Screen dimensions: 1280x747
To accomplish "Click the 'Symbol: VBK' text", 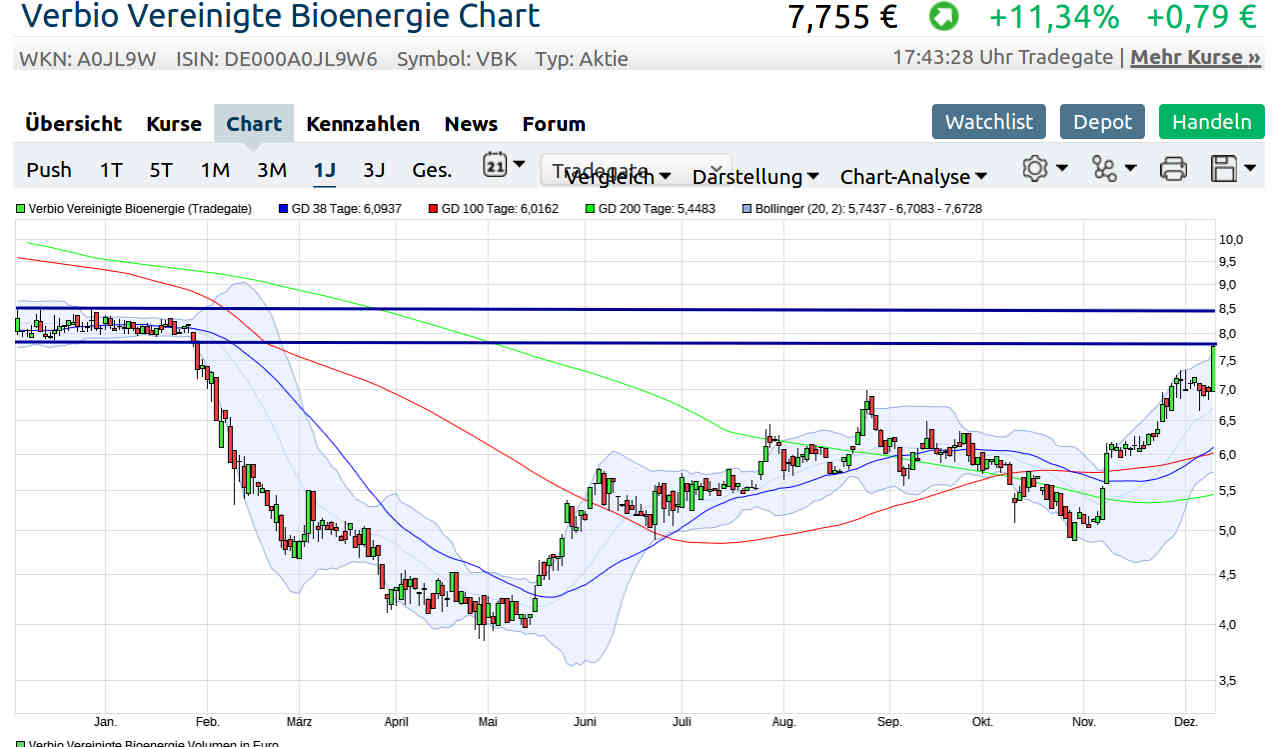I will (x=457, y=59).
